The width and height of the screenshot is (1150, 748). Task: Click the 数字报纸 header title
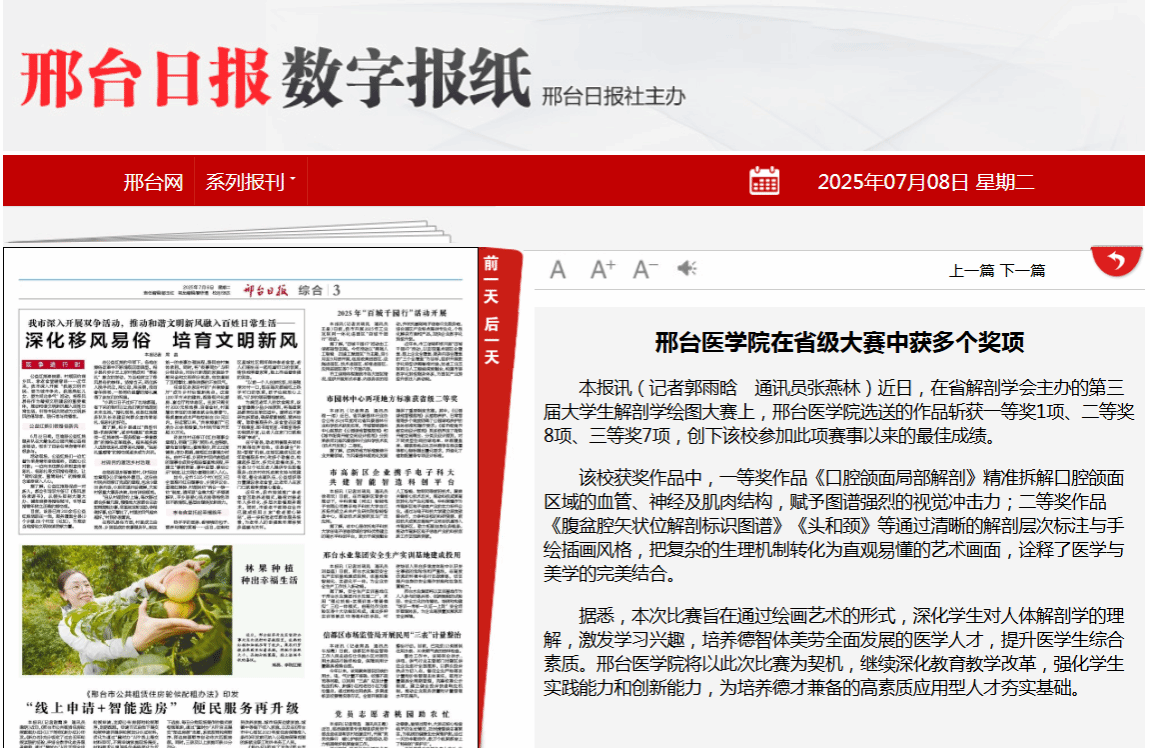tap(405, 78)
